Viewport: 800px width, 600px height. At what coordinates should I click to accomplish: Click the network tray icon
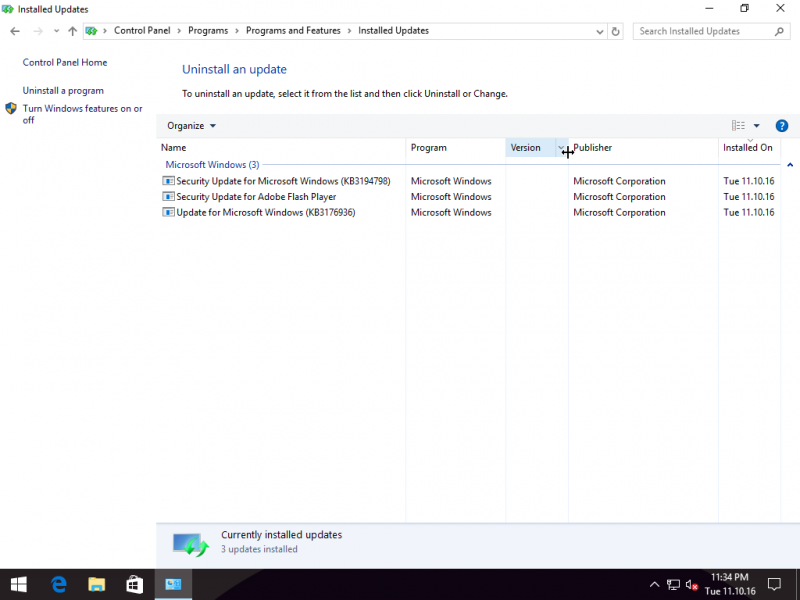point(673,585)
